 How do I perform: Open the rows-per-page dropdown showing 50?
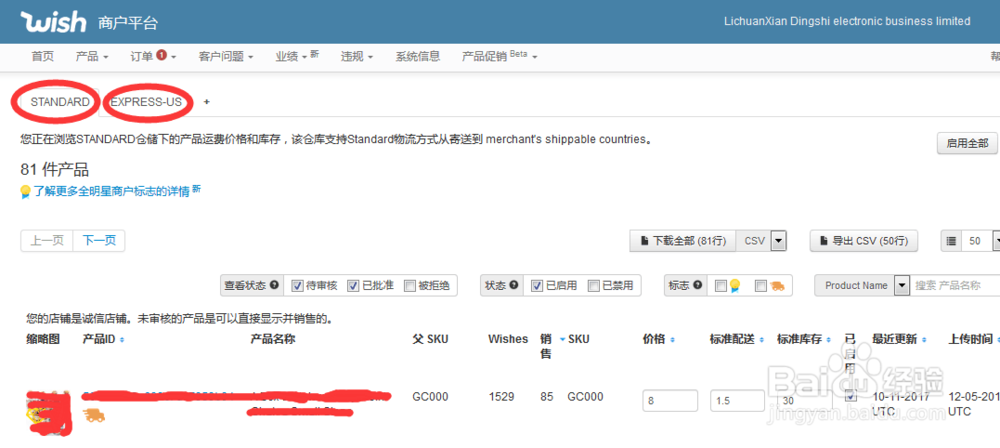[996, 241]
